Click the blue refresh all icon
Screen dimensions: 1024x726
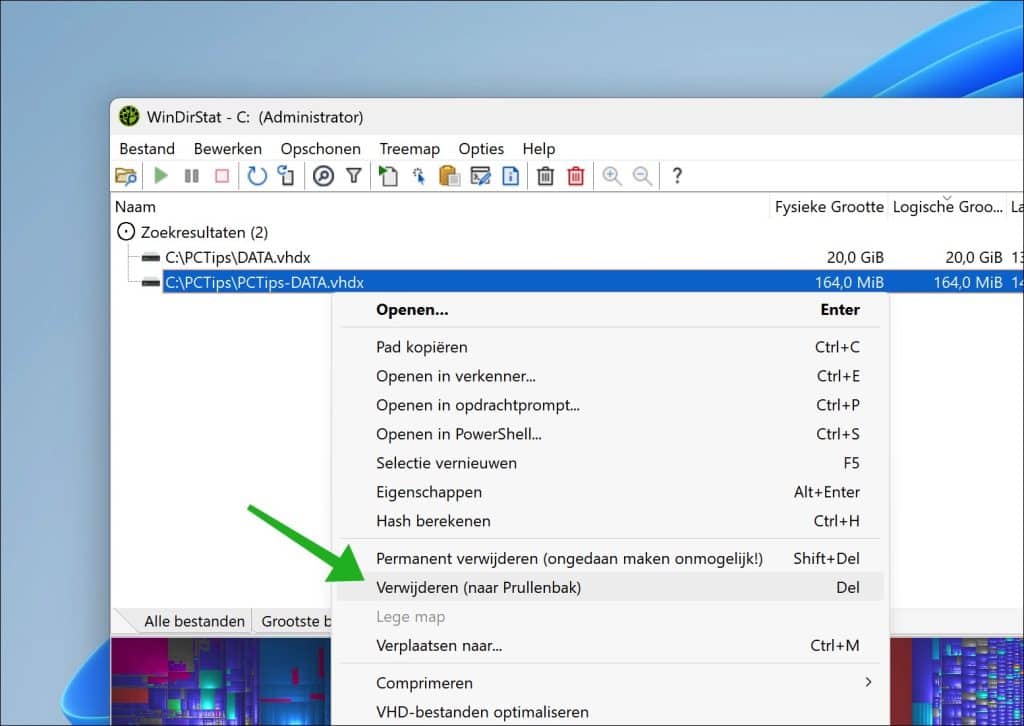(x=257, y=176)
